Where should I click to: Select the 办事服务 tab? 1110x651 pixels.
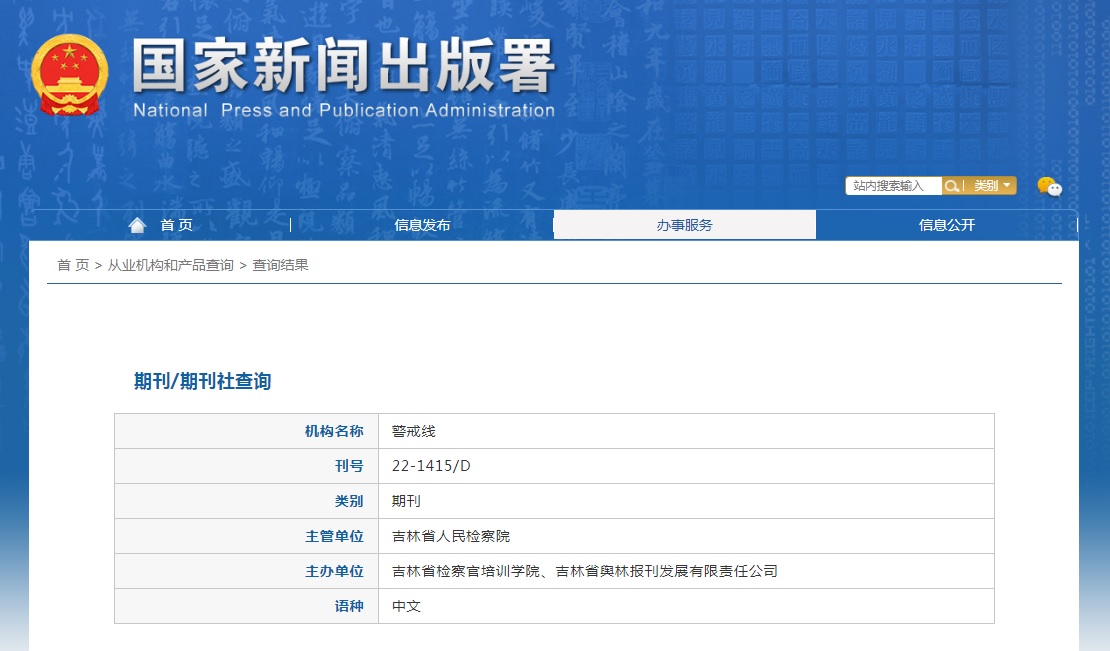pos(685,225)
